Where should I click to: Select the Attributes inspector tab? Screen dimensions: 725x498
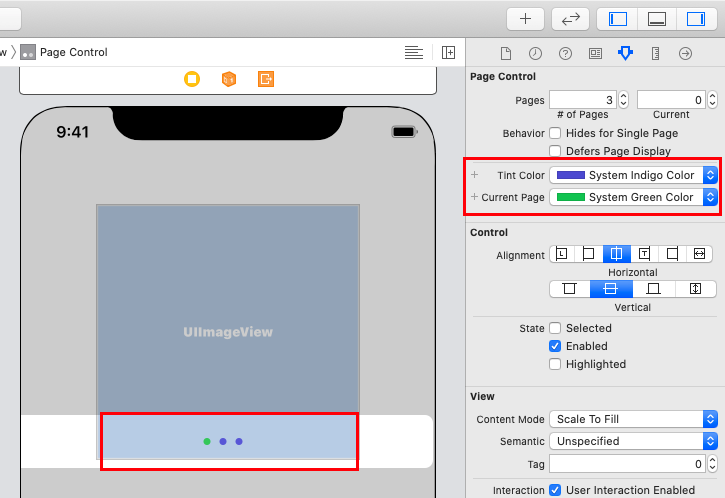click(x=625, y=53)
